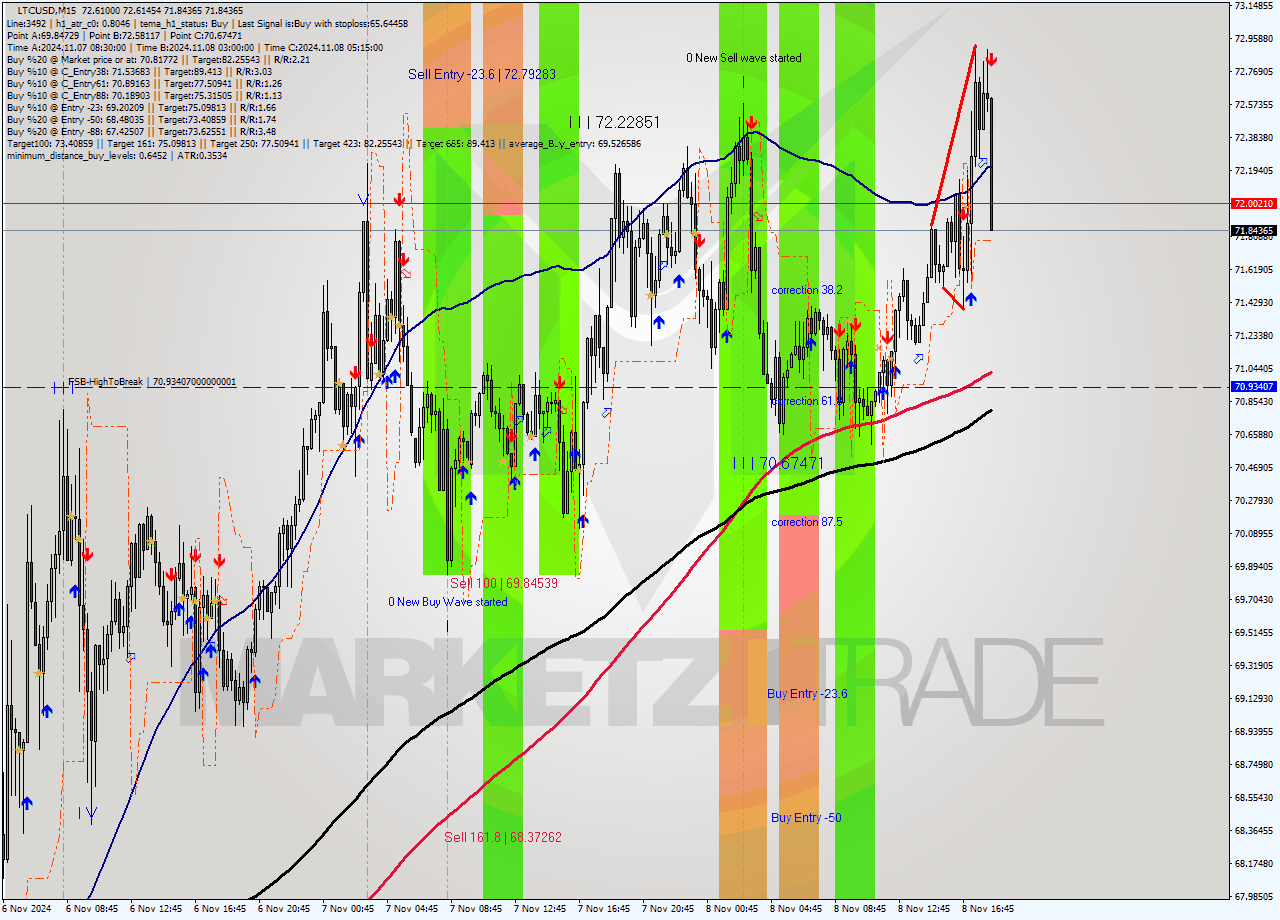Click the '8 Nov 04:45' time axis label
The height and width of the screenshot is (920, 1280).
point(796,909)
